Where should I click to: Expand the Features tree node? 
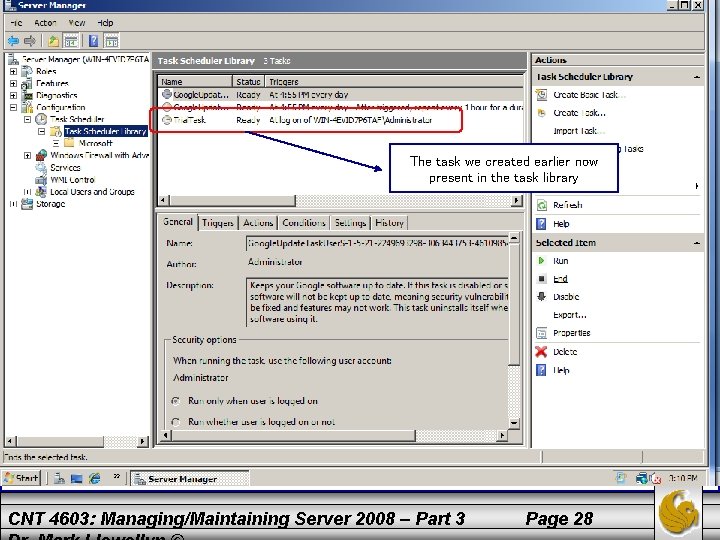pos(13,84)
